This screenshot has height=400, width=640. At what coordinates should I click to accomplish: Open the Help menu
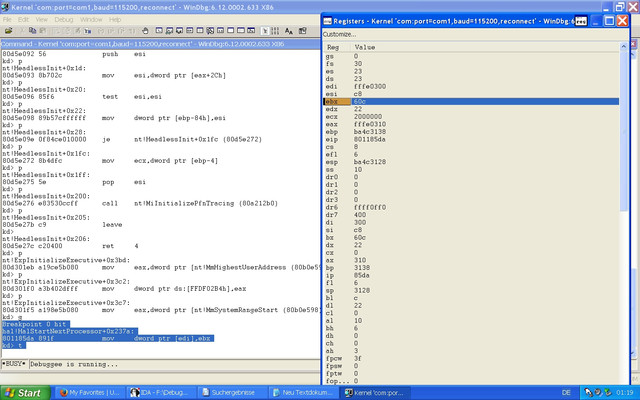pyautogui.click(x=115, y=19)
